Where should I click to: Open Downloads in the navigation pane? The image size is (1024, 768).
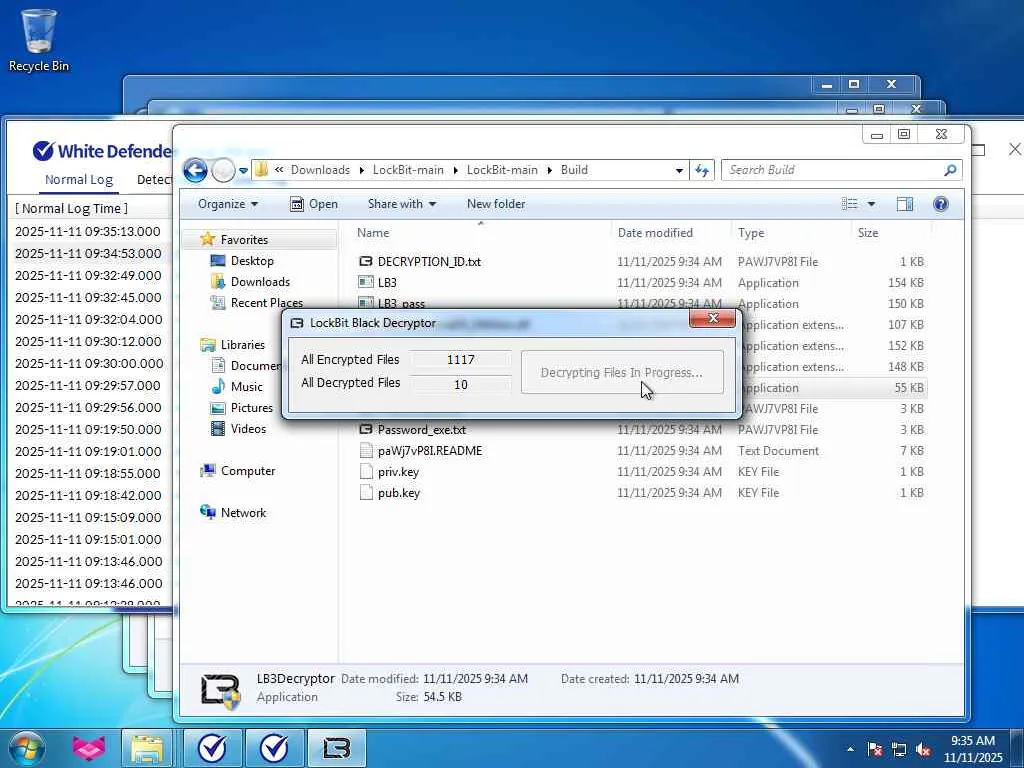point(259,281)
